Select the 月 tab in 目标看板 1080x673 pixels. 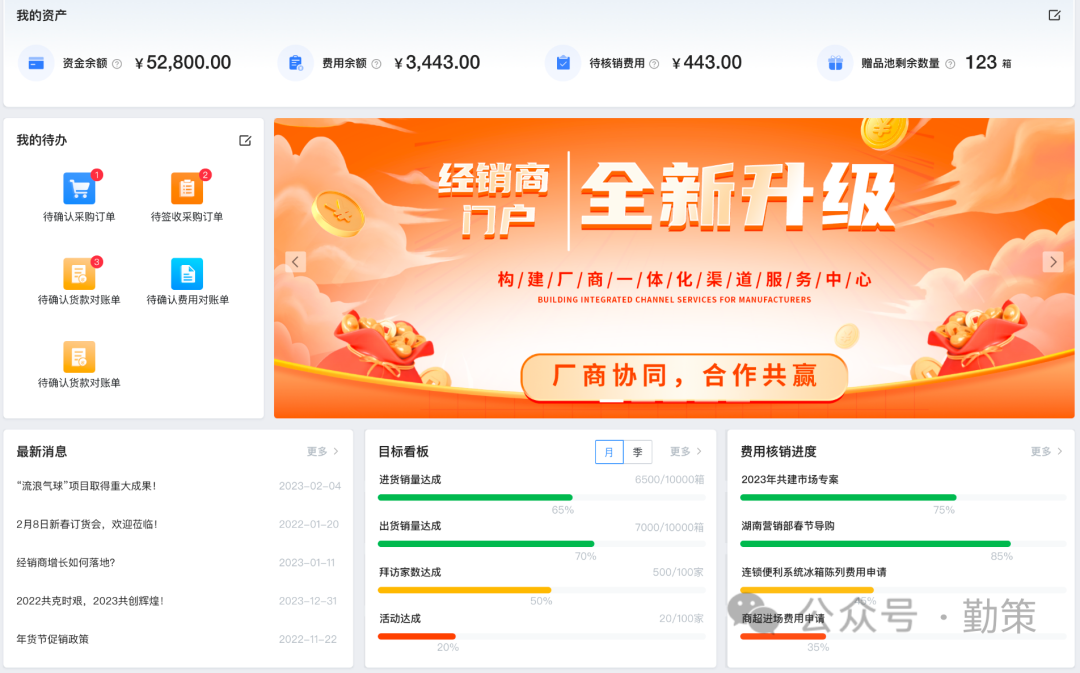pos(609,452)
